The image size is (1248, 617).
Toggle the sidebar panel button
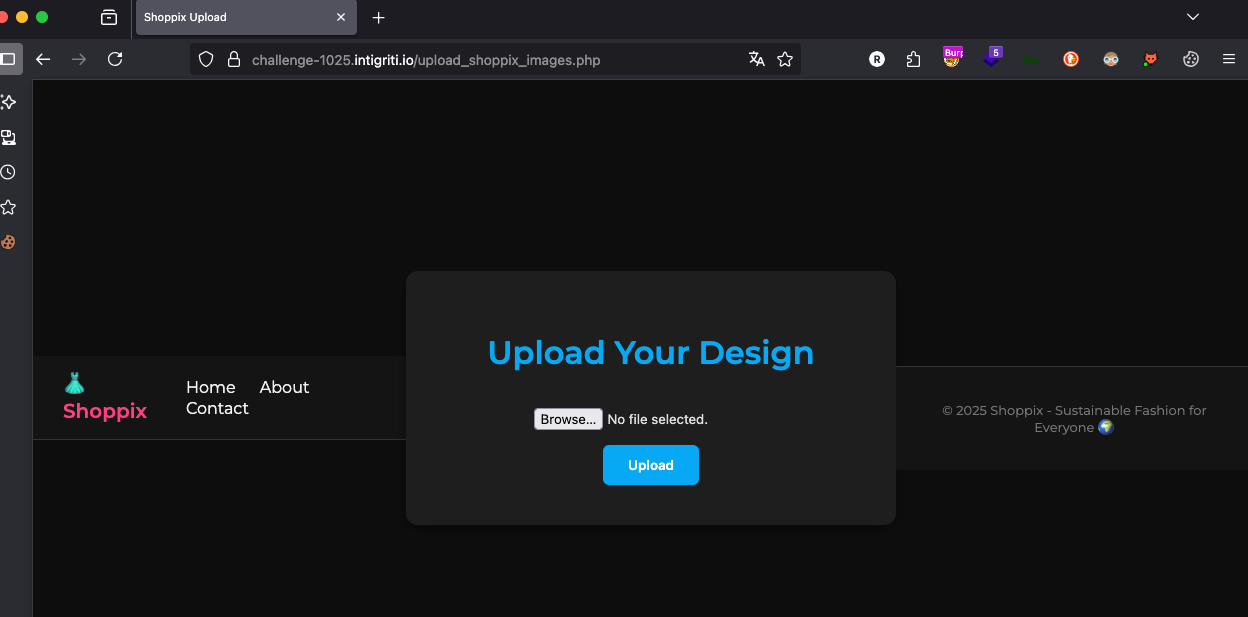pos(8,59)
